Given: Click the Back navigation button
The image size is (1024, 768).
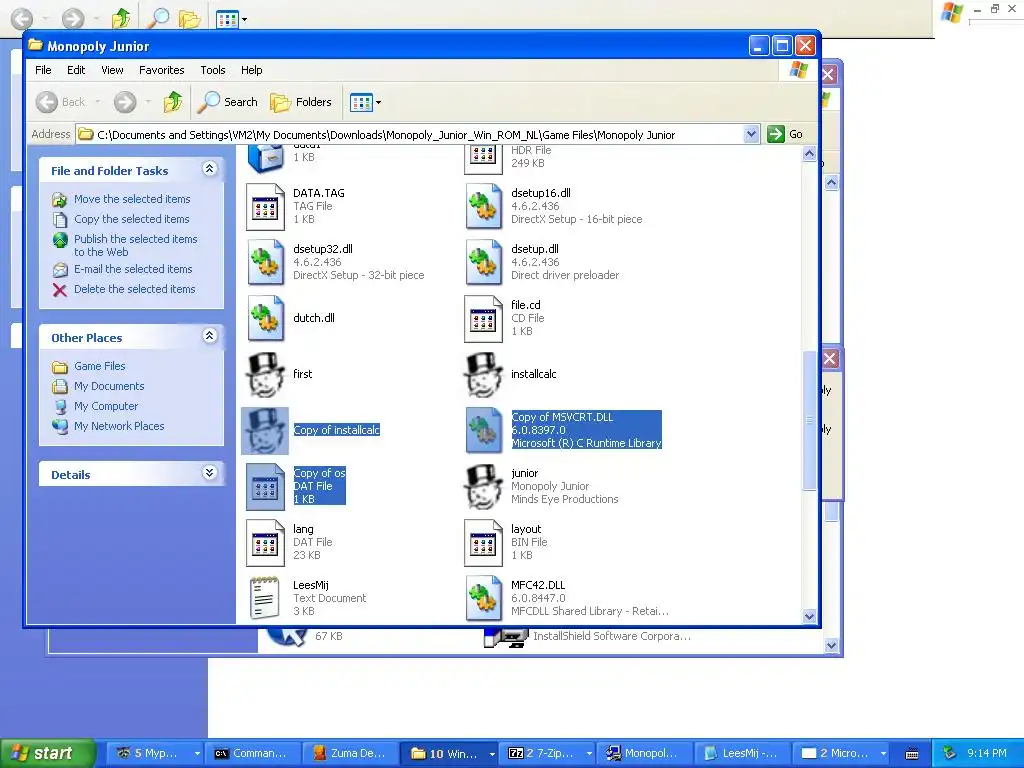Looking at the screenshot, I should tap(61, 102).
